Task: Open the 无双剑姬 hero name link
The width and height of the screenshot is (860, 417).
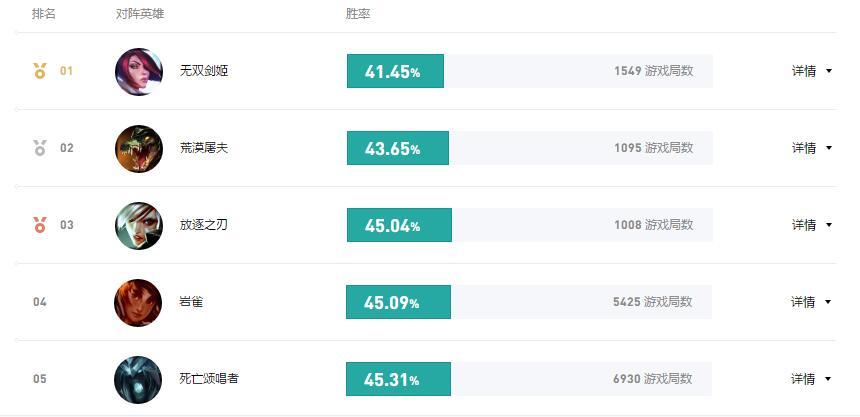Action: (203, 71)
